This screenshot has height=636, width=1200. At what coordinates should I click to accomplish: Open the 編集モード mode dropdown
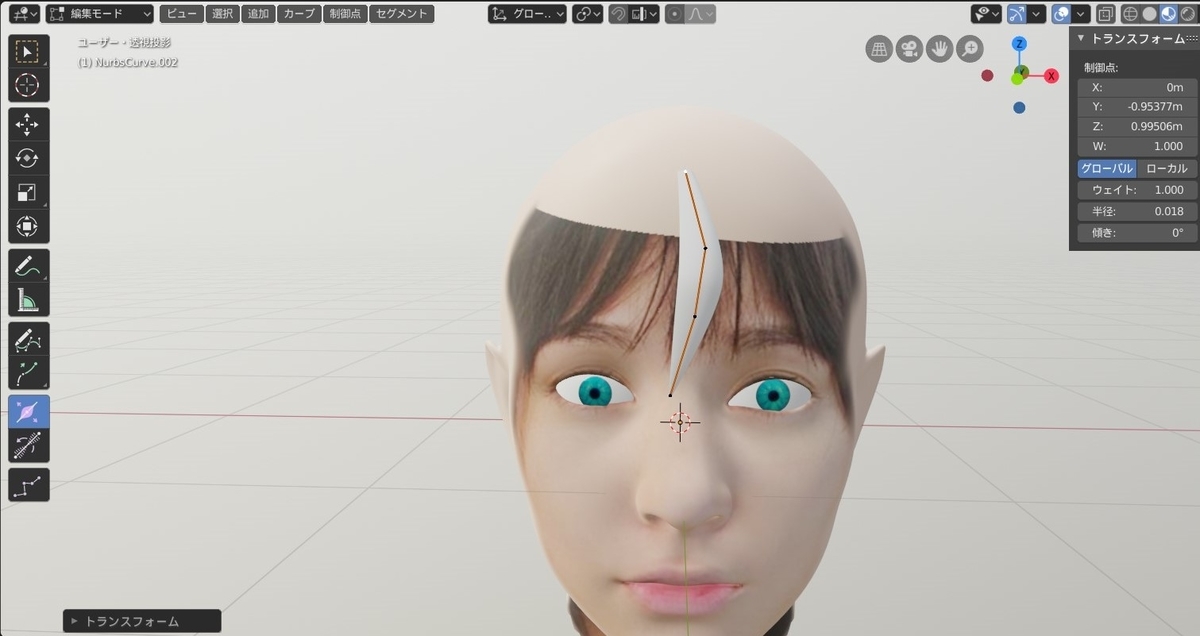coord(100,14)
